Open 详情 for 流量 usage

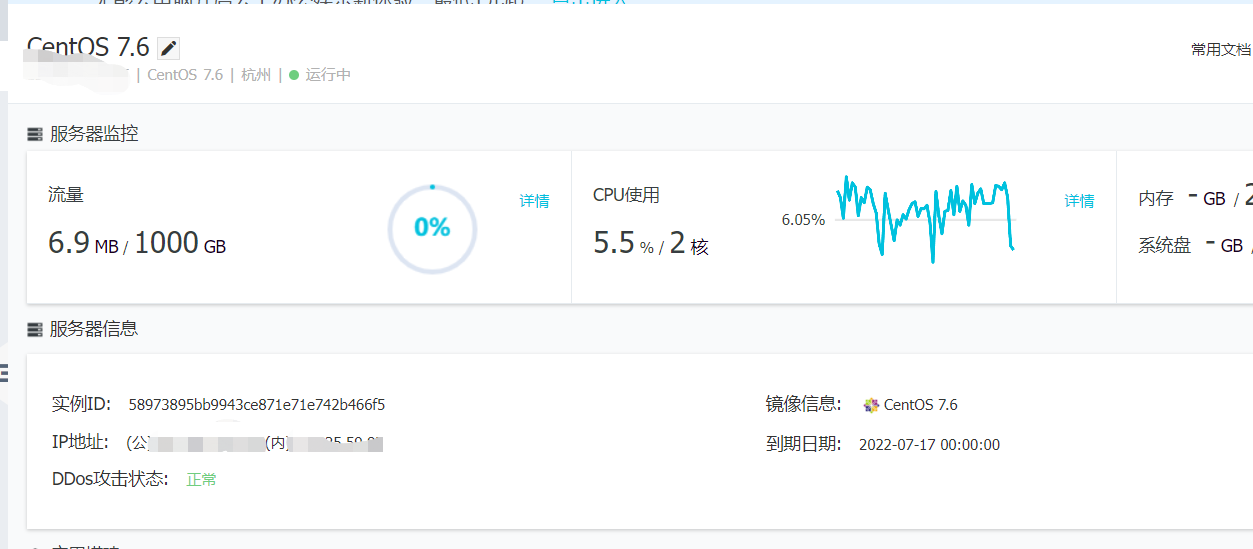[534, 201]
